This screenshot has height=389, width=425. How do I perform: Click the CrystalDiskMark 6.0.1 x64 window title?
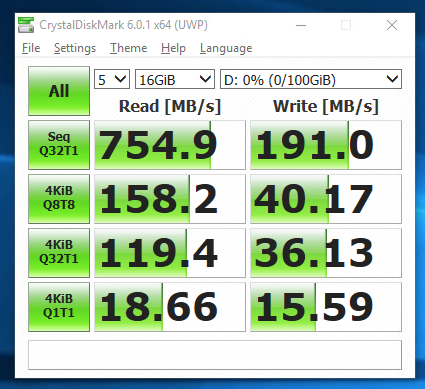point(123,25)
